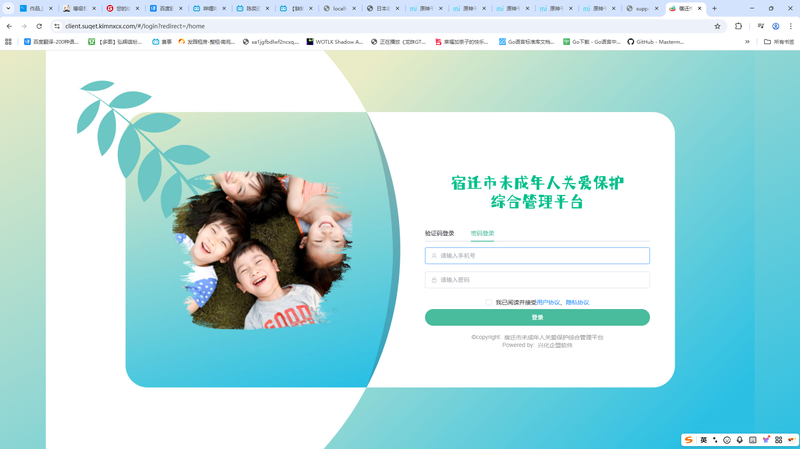This screenshot has width=800, height=449.
Task: Tick the agree to user agreement checkbox
Action: point(489,303)
